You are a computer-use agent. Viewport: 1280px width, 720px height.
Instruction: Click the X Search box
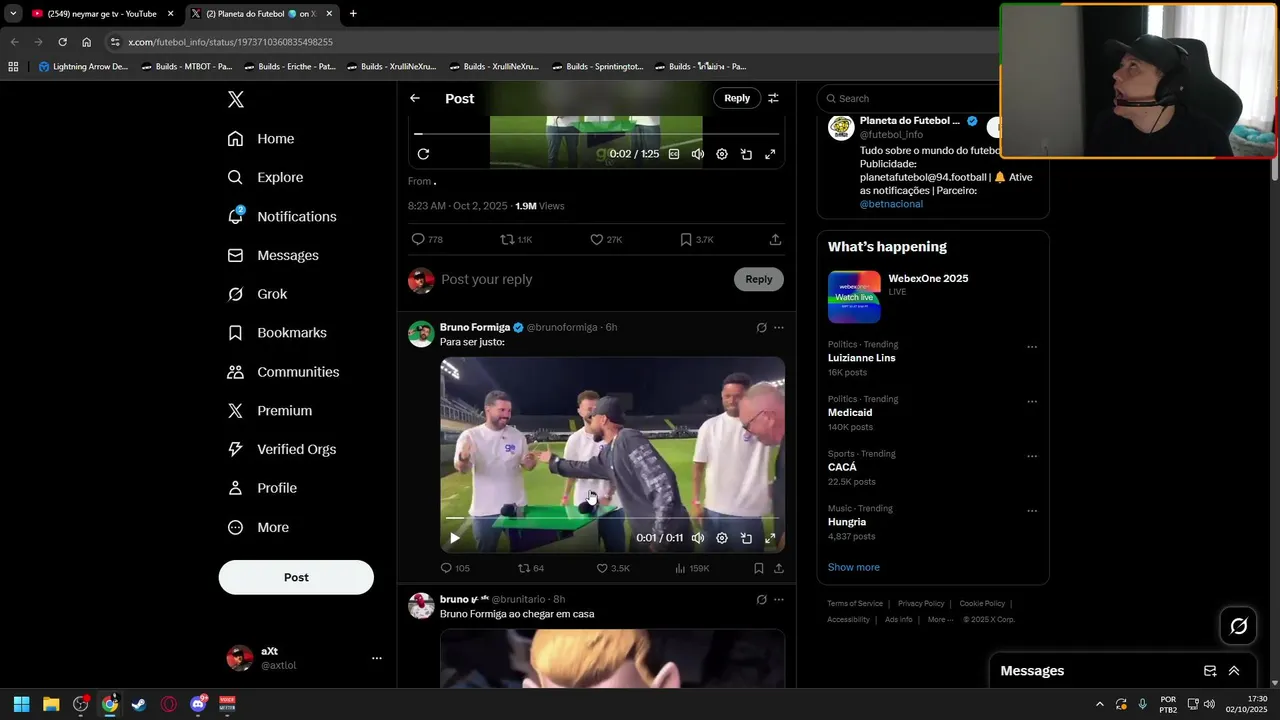910,98
